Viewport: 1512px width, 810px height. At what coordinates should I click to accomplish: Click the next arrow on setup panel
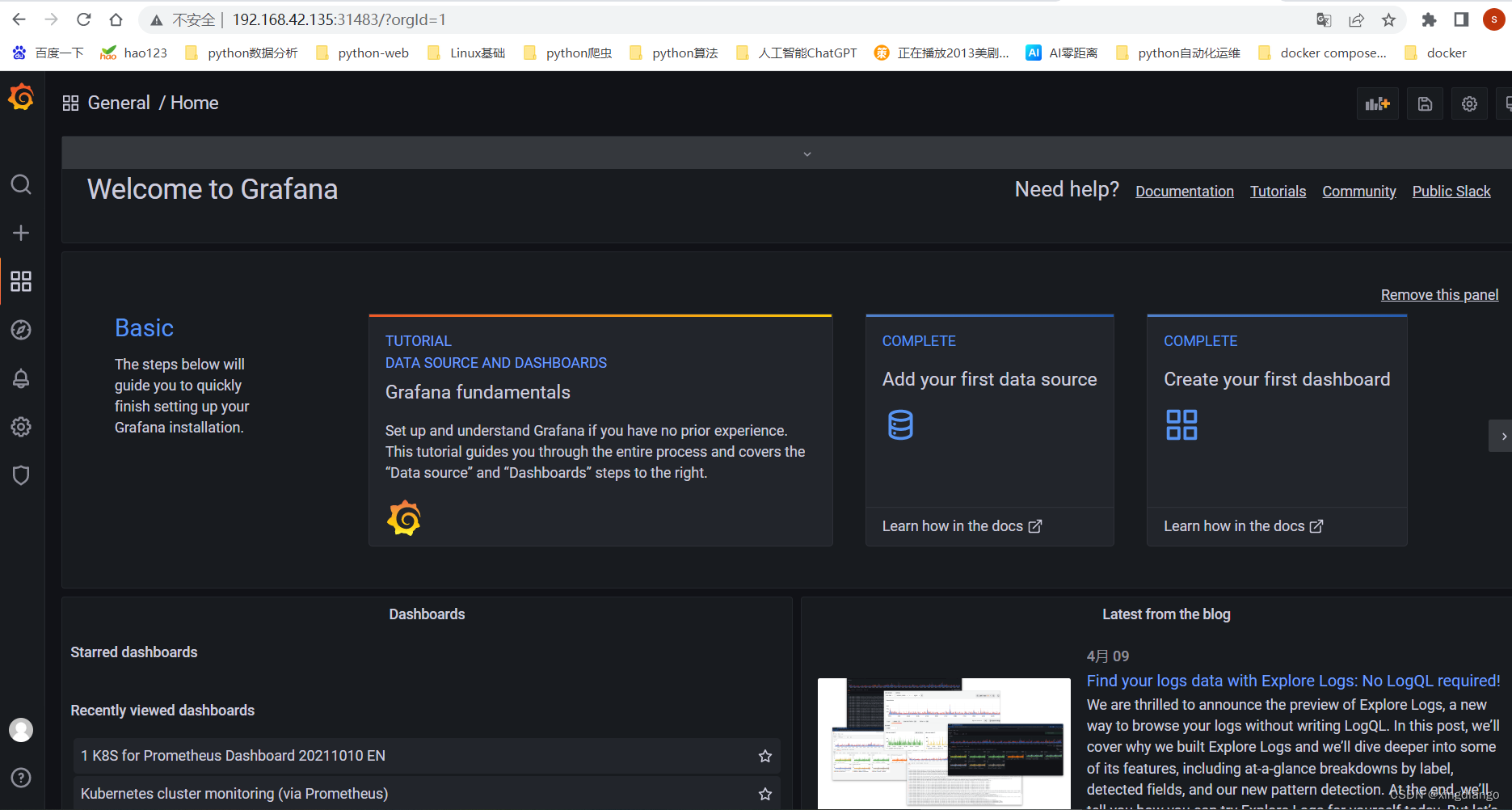coord(1501,436)
